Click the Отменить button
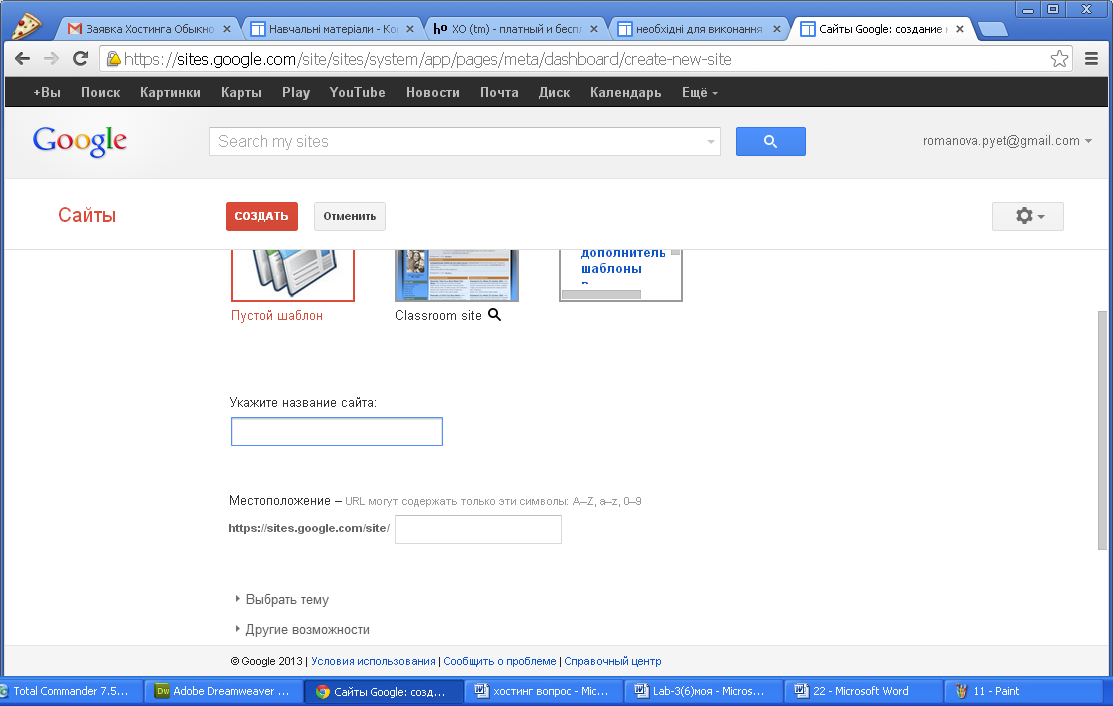The width and height of the screenshot is (1113, 706). 350,216
